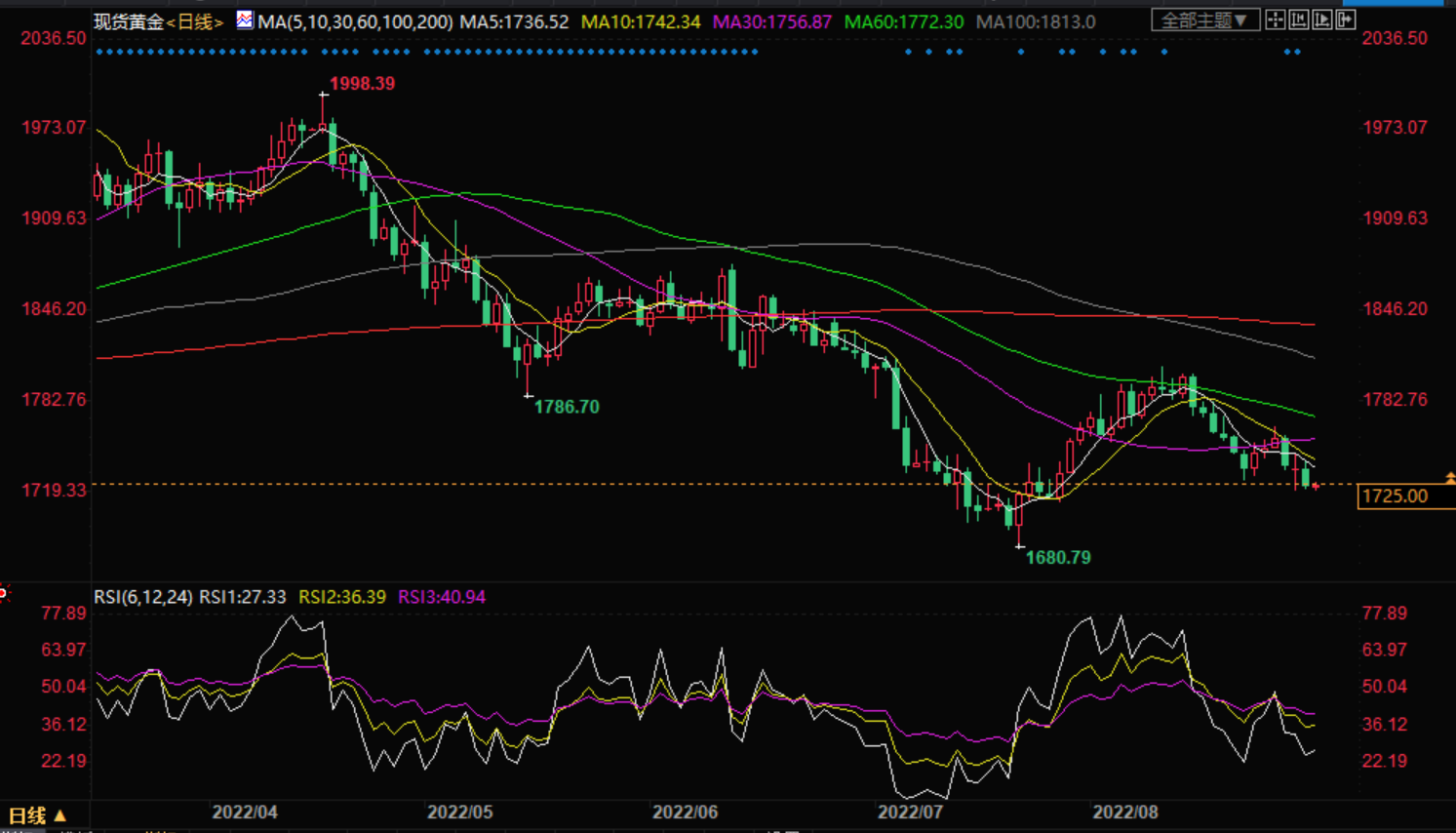1456x833 pixels.
Task: Click the <日线> period label in title
Action: click(195, 21)
